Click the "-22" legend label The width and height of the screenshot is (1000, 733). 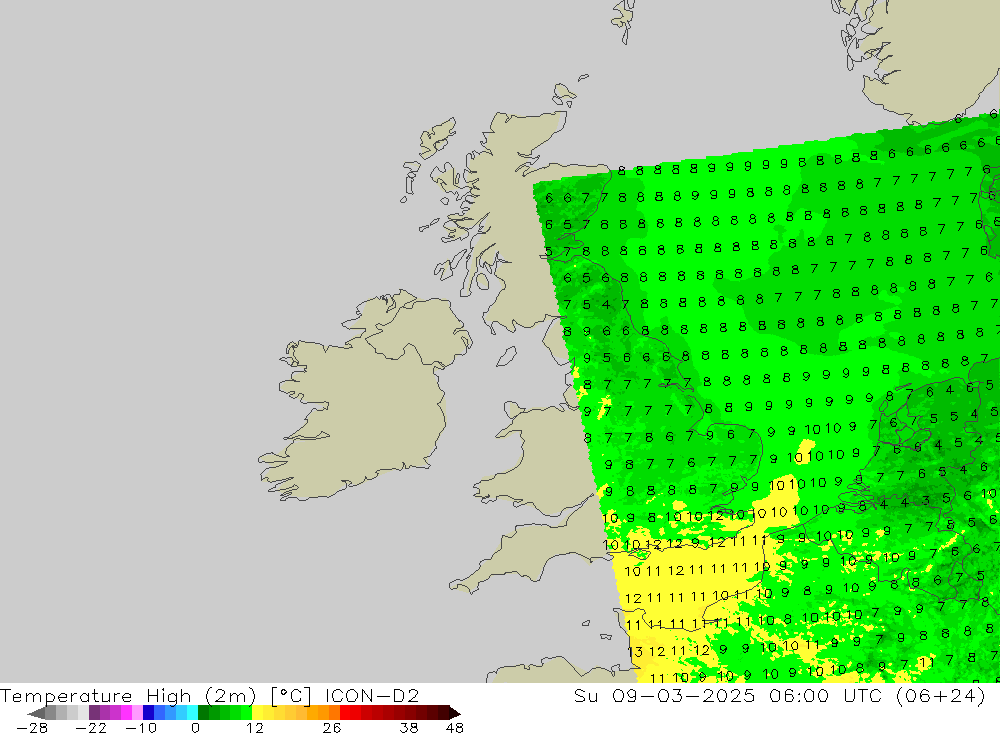point(91,727)
